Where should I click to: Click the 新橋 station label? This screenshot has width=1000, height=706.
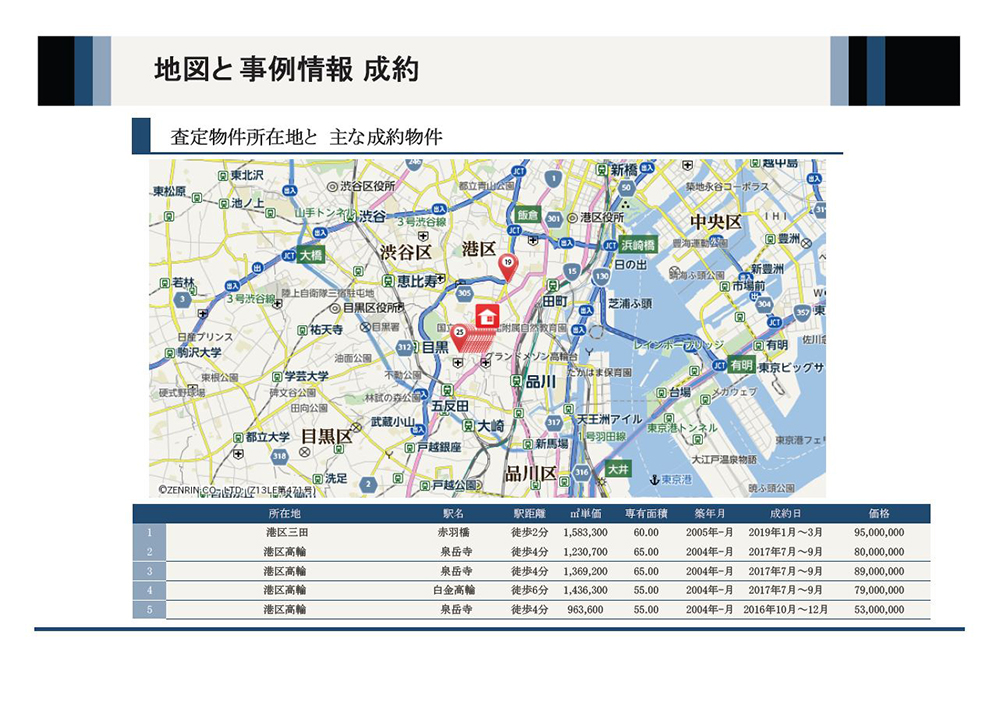624,170
